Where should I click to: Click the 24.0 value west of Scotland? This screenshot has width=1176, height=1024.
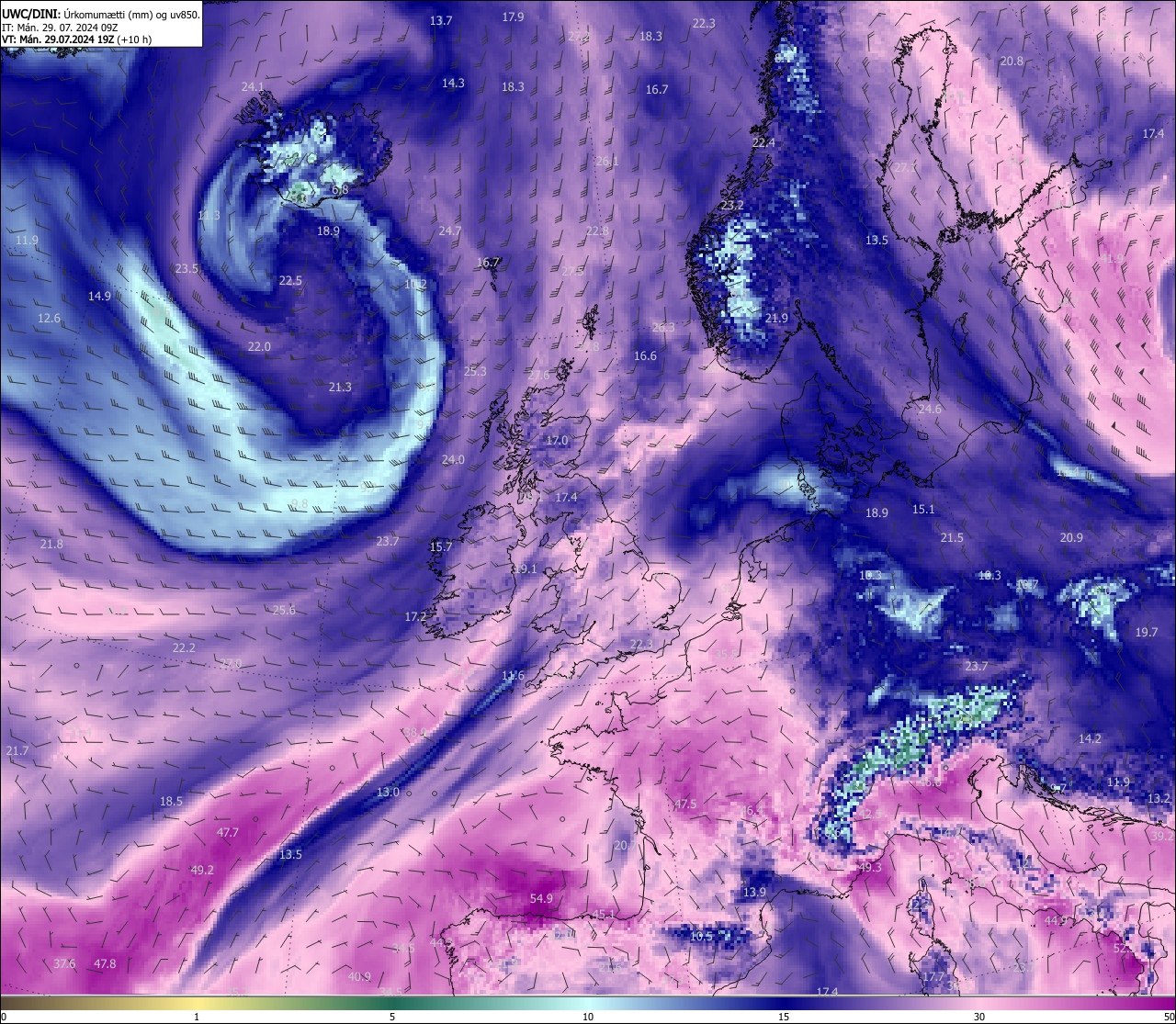pos(453,459)
